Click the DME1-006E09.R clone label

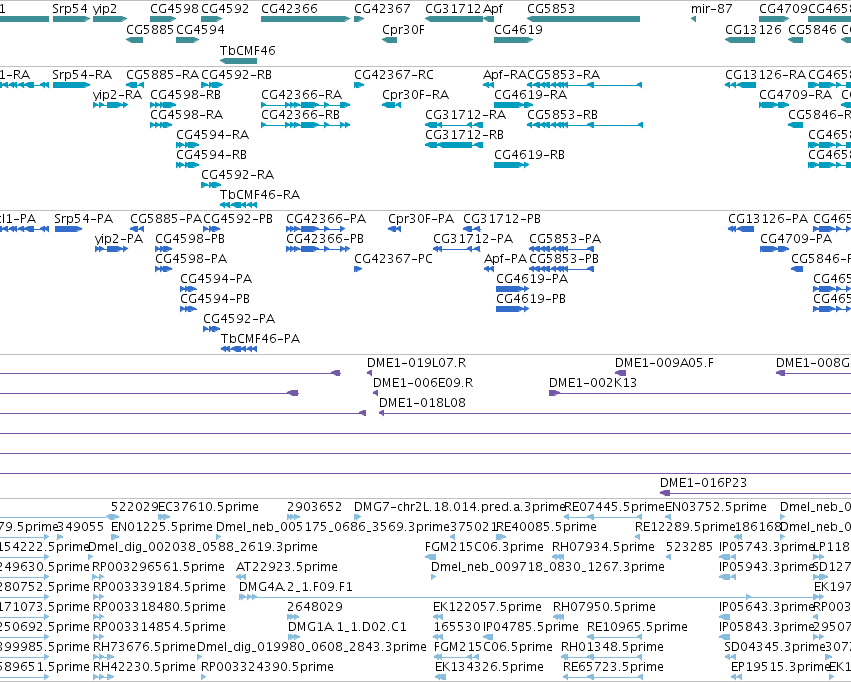tap(423, 383)
